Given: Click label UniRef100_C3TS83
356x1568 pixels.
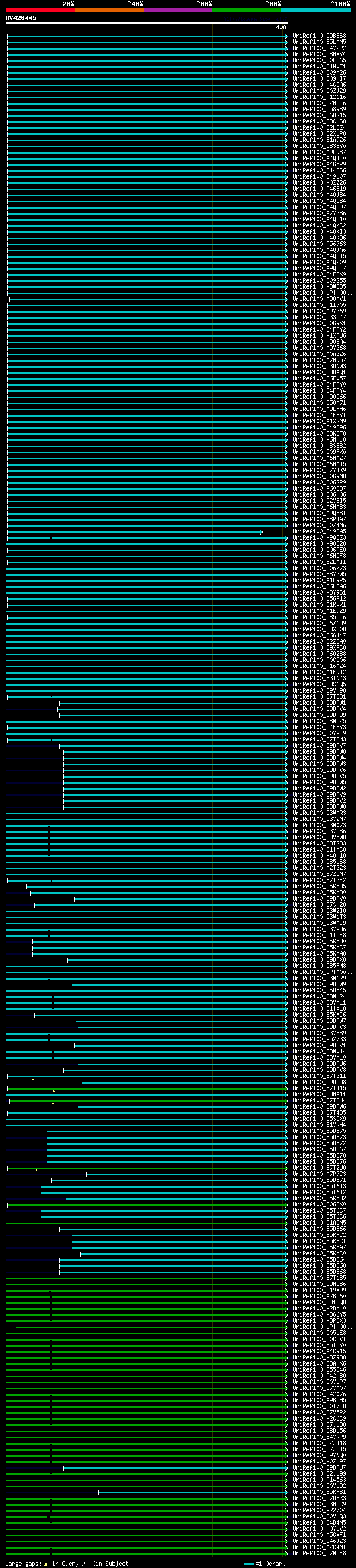Looking at the screenshot, I should click(x=319, y=844).
